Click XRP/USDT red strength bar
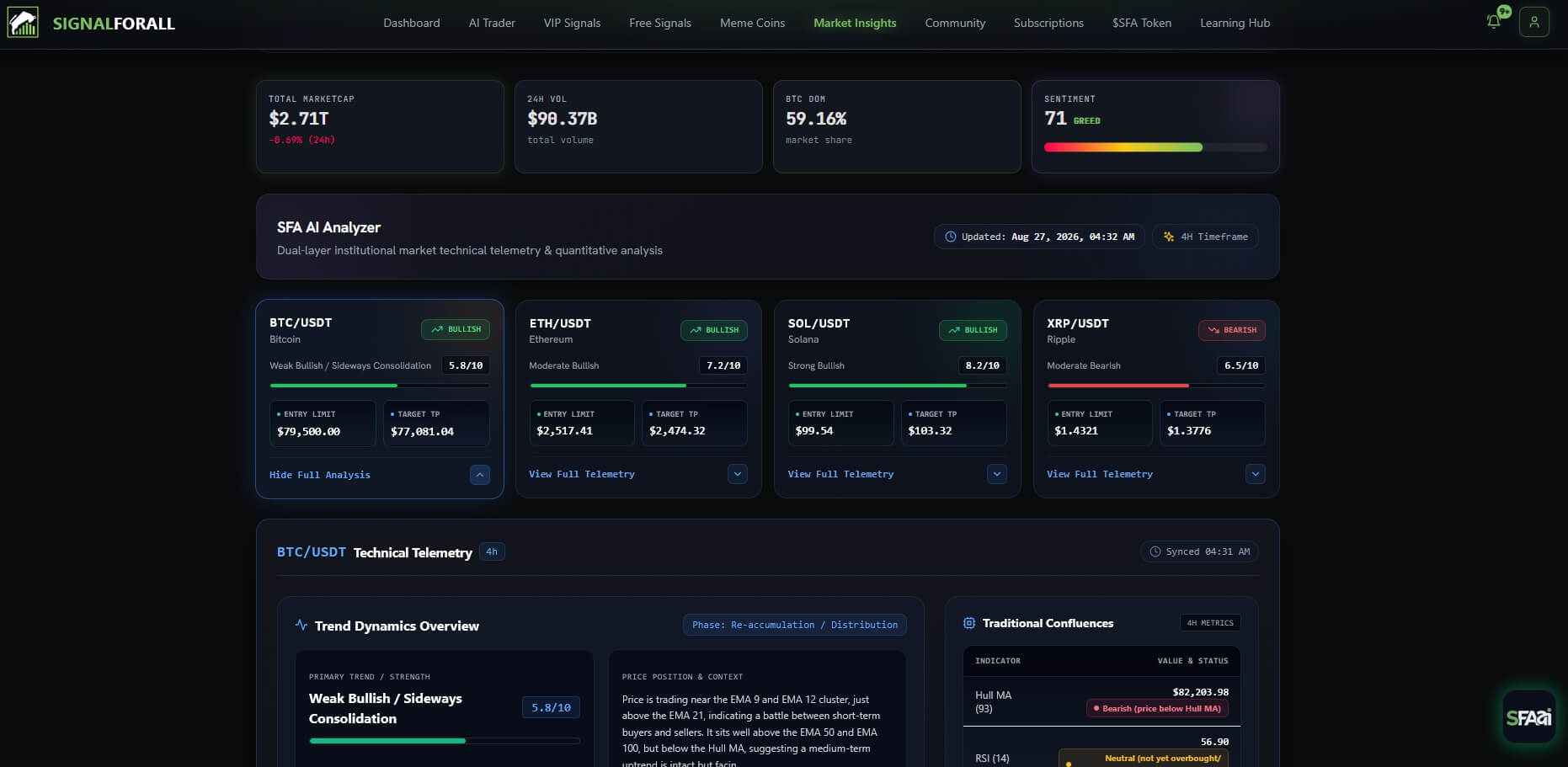This screenshot has width=1568, height=767. [x=1156, y=386]
